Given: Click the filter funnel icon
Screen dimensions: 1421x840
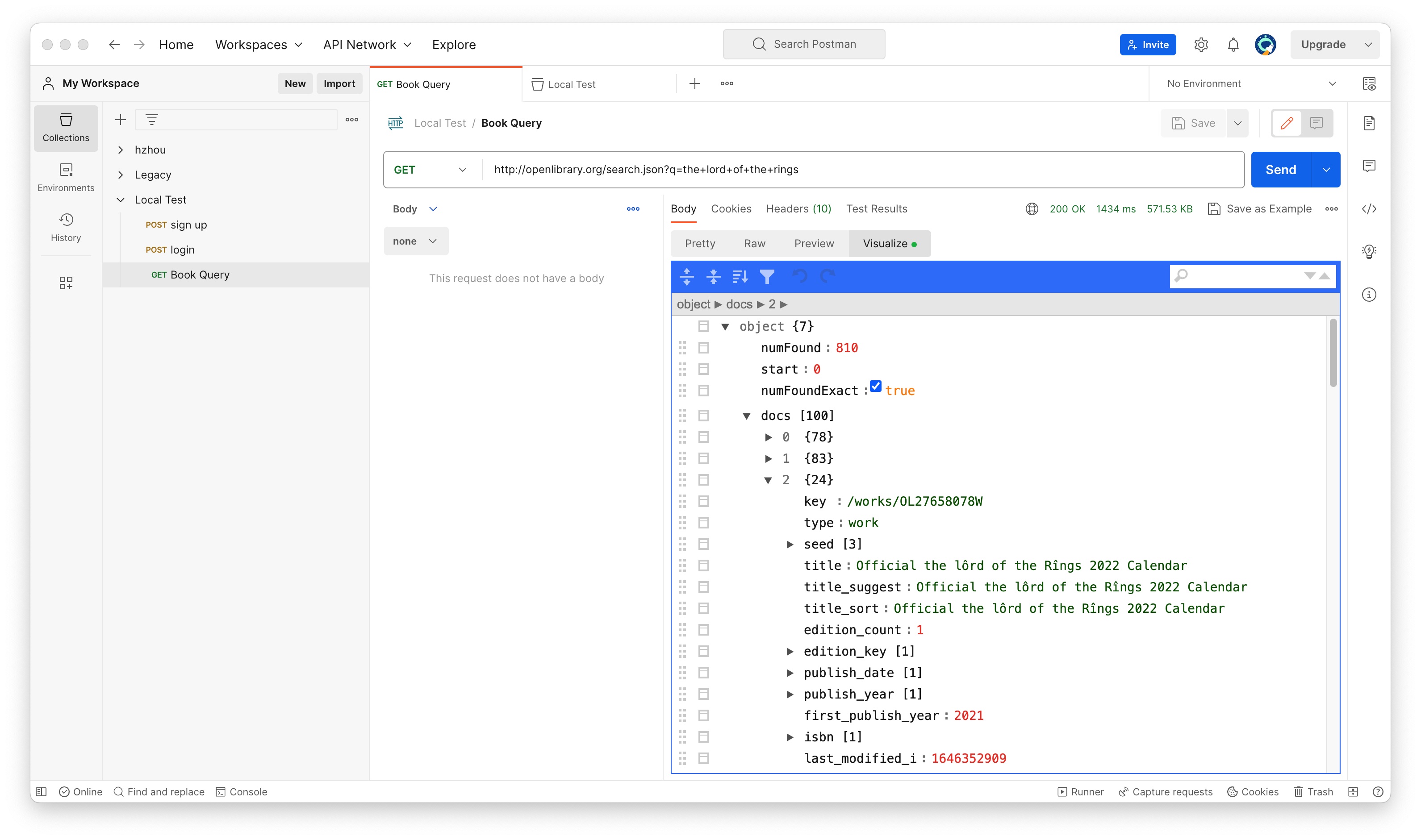Looking at the screenshot, I should click(x=767, y=276).
